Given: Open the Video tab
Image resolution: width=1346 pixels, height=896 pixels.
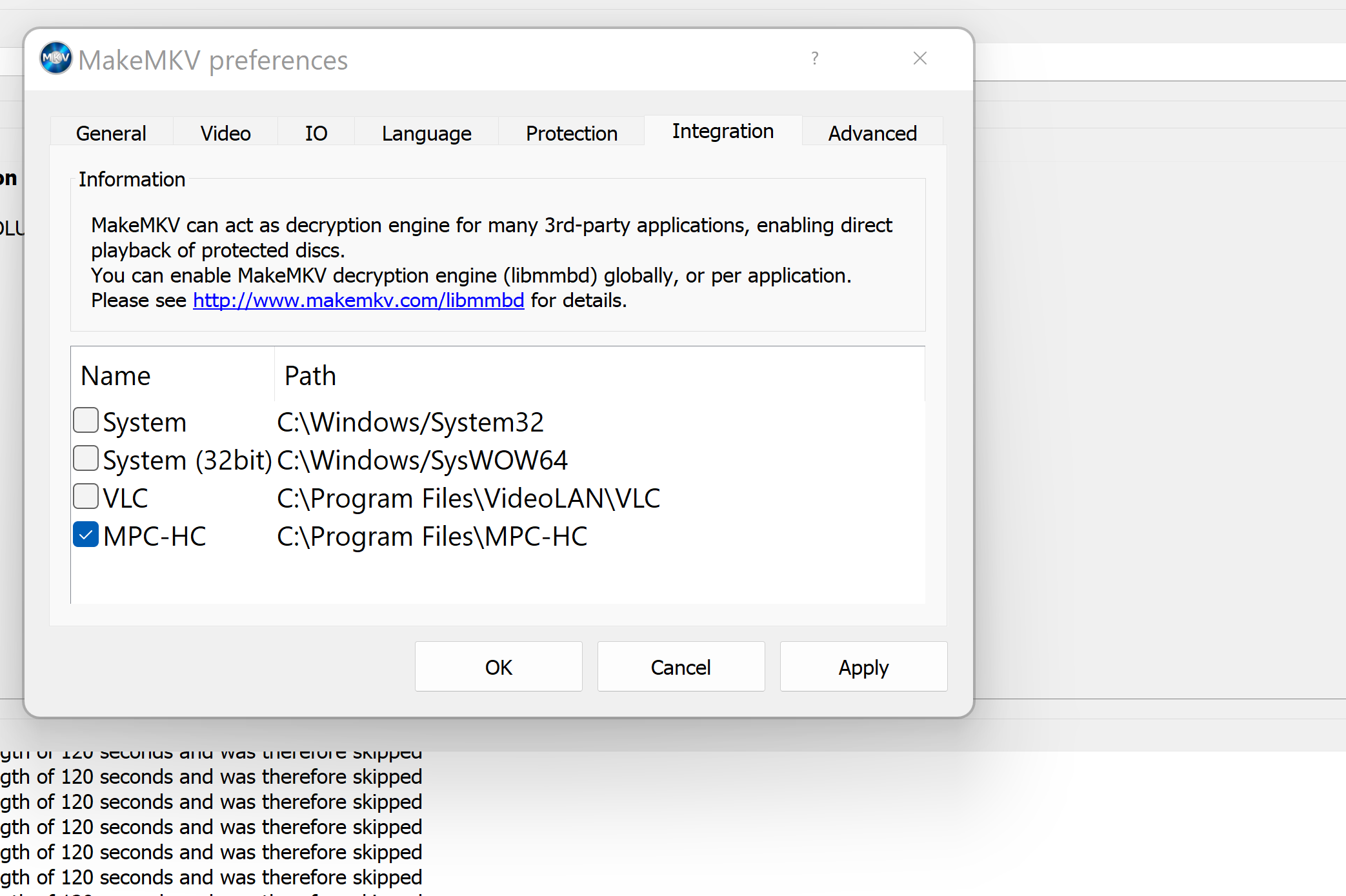Looking at the screenshot, I should click(225, 133).
